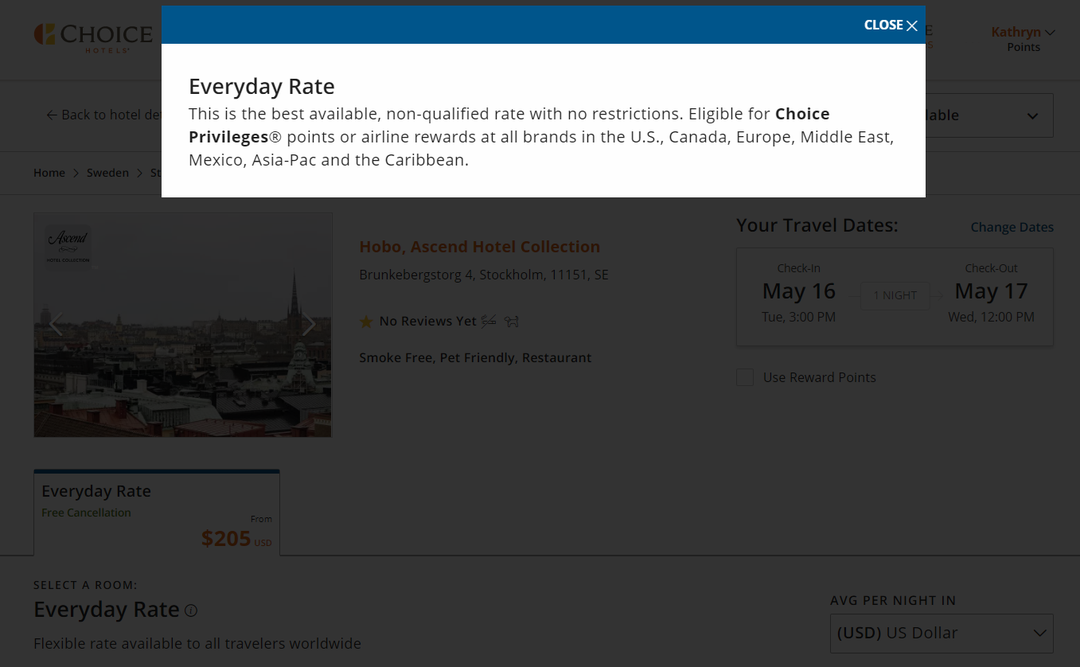Click the previous photo arrow on carousel
The height and width of the screenshot is (667, 1080).
click(x=57, y=324)
